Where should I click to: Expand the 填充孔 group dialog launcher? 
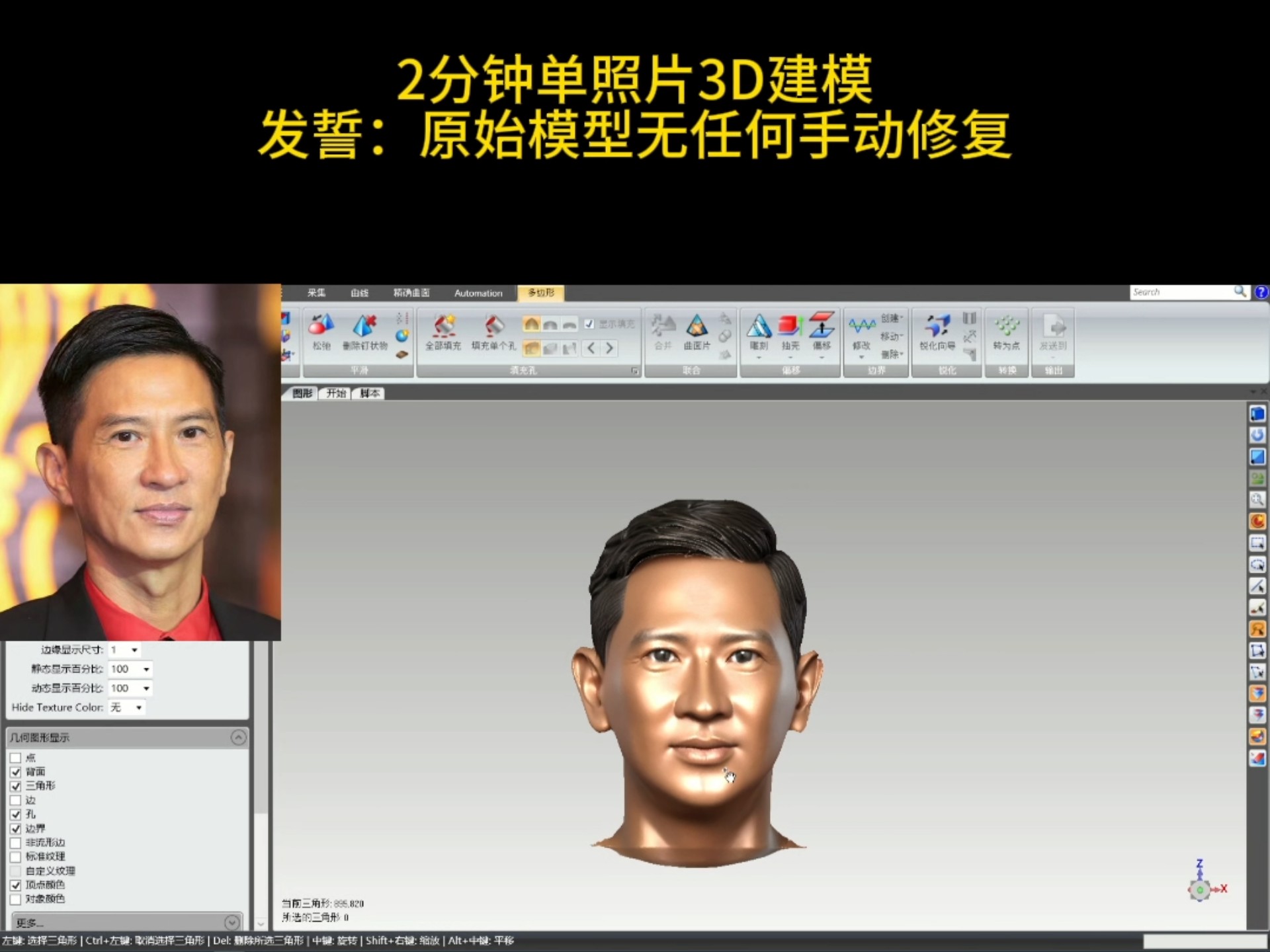634,371
